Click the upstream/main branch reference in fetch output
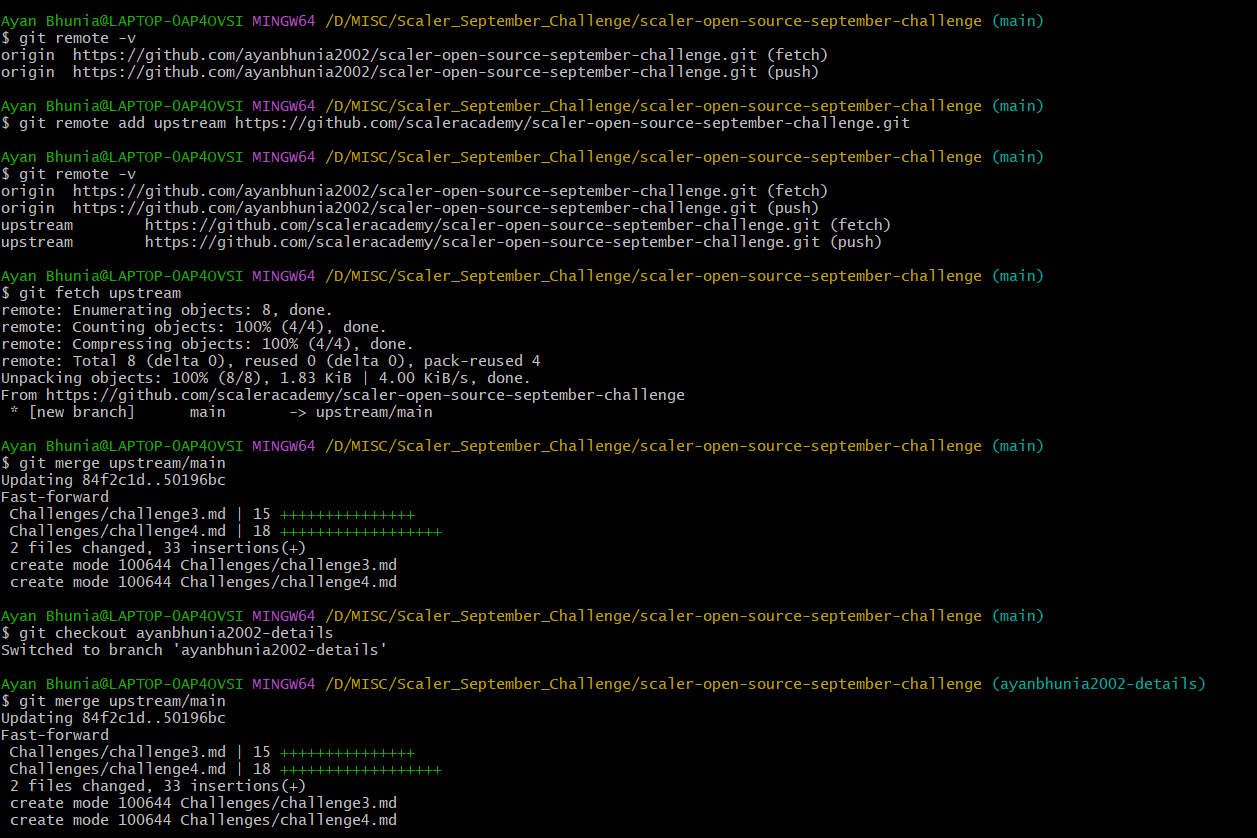Viewport: 1257px width, 838px height. tap(380, 411)
